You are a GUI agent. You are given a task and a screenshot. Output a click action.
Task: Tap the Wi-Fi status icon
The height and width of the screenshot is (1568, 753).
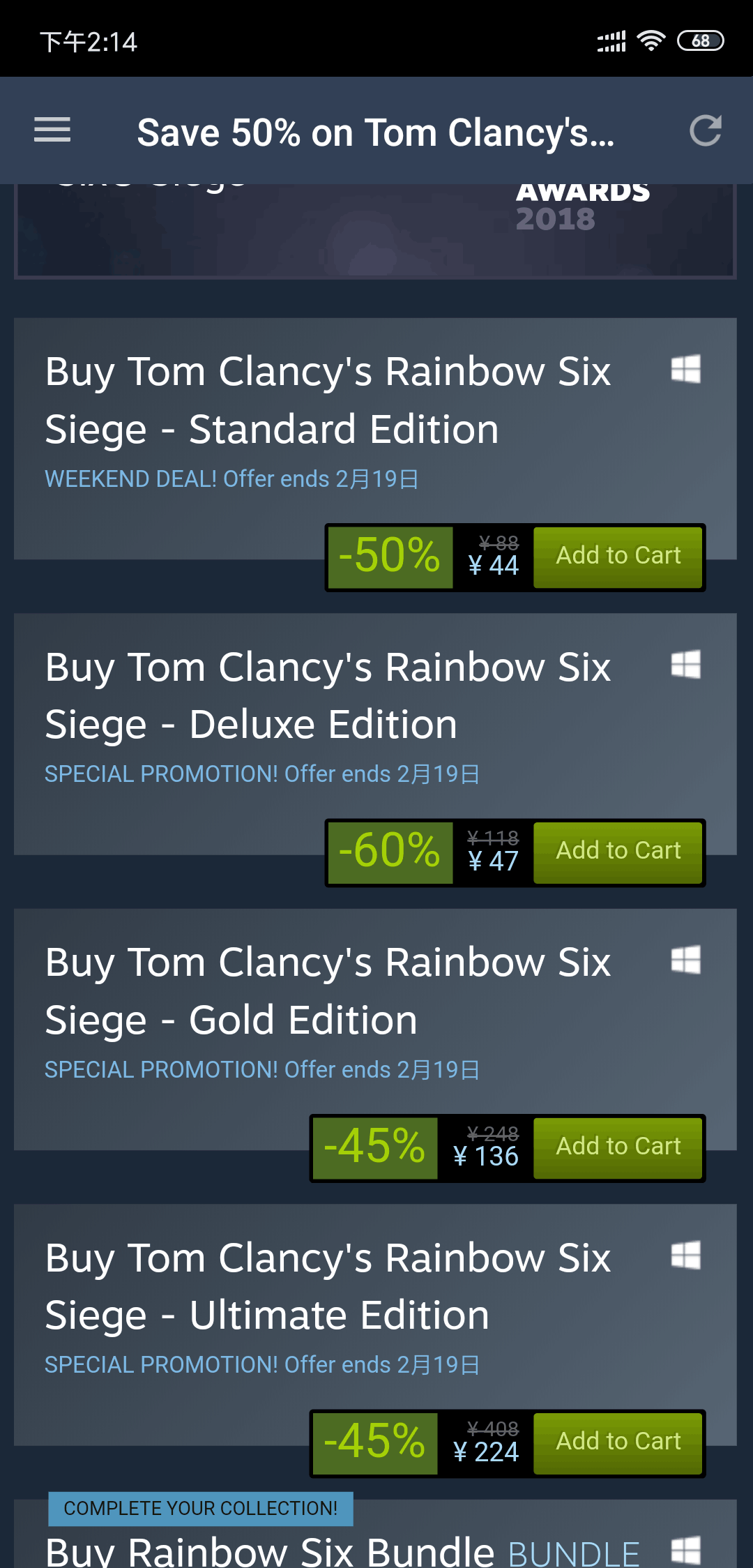click(x=651, y=41)
